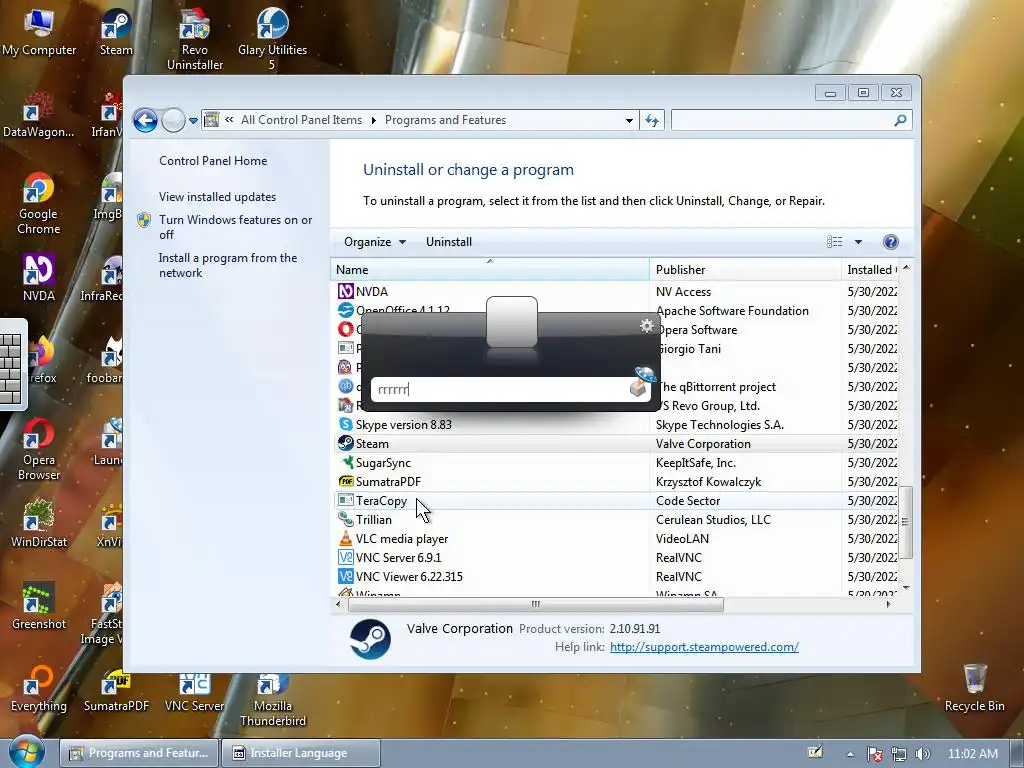This screenshot has width=1024, height=768.
Task: Click the vertical scrollbar down arrow
Action: point(905,588)
